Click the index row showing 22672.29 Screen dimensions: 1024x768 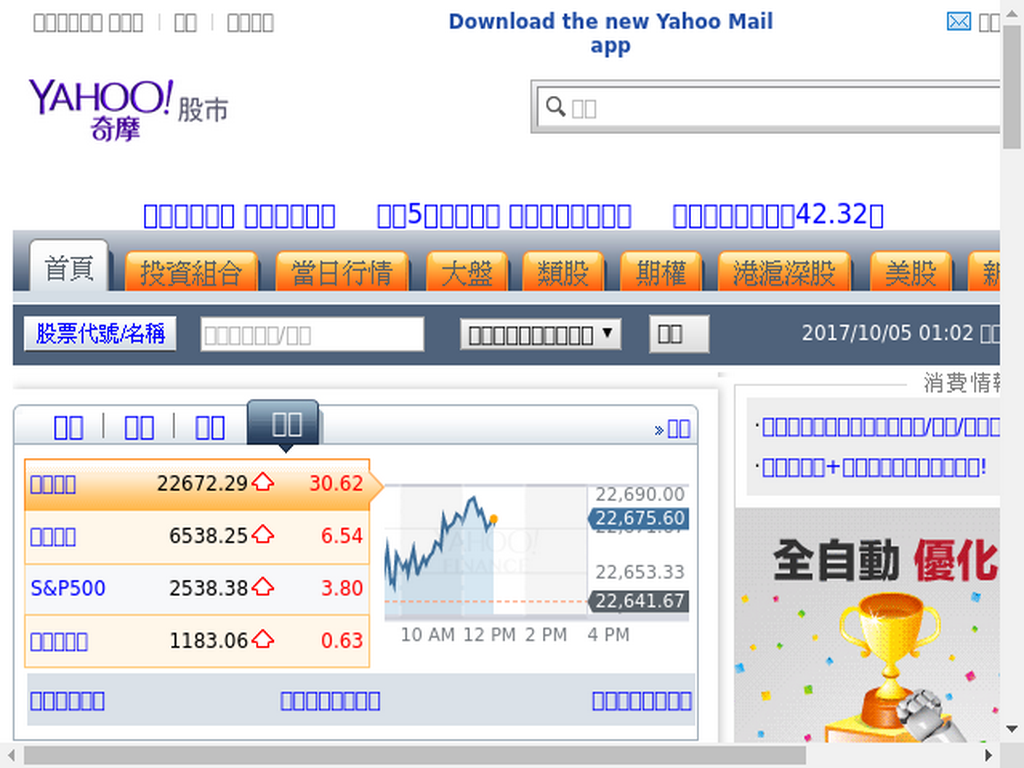point(197,484)
